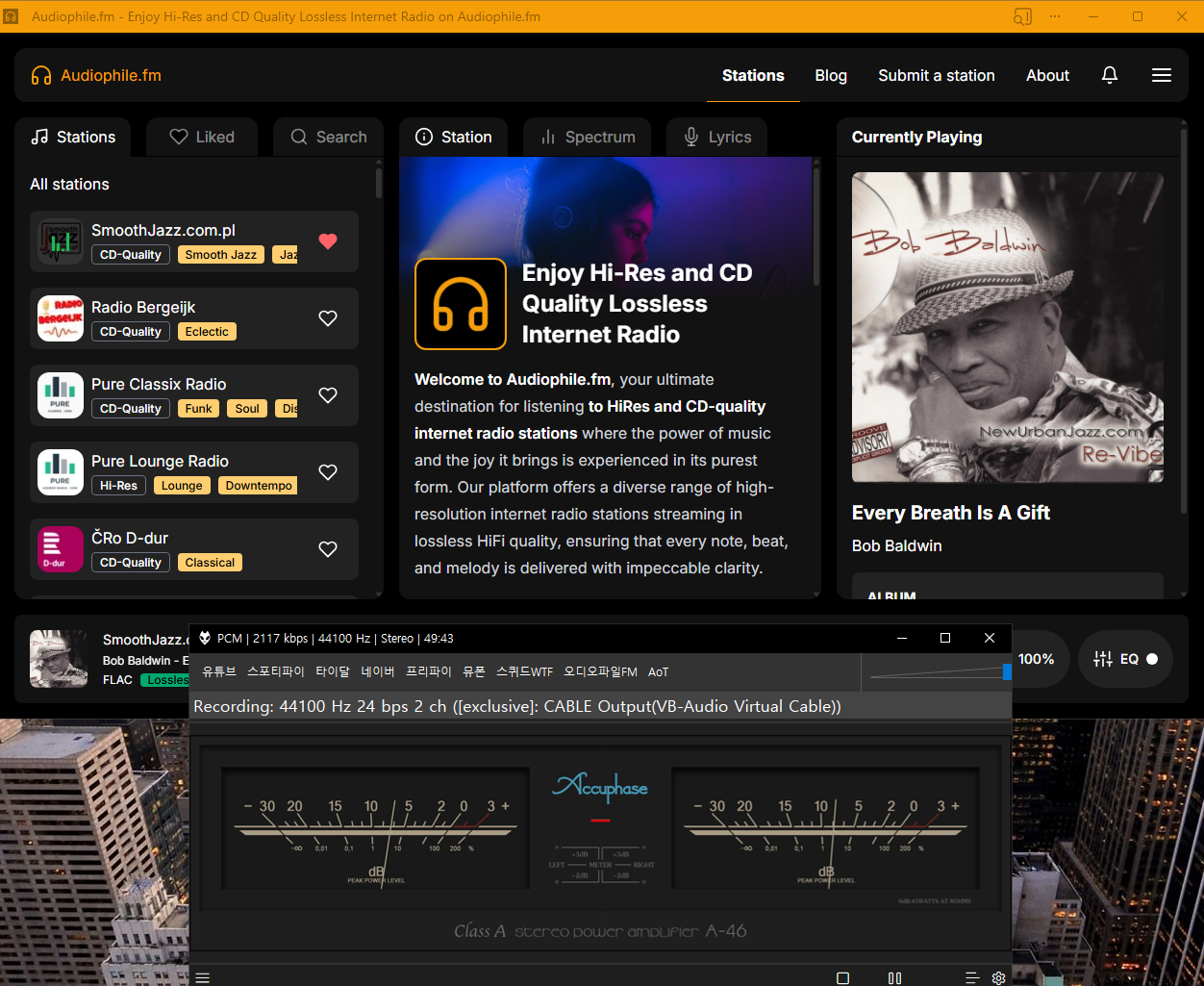This screenshot has height=986, width=1204.
Task: Click the Currently Playing panel scrollbar
Action: (x=1184, y=321)
